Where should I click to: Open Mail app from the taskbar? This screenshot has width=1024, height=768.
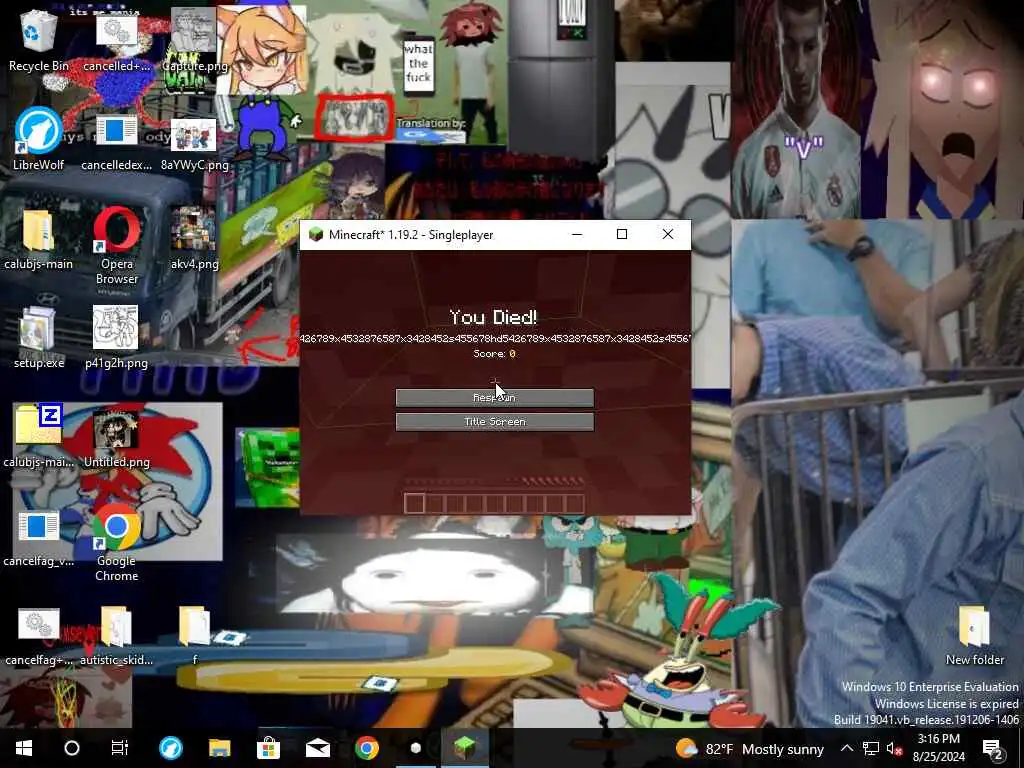click(317, 748)
